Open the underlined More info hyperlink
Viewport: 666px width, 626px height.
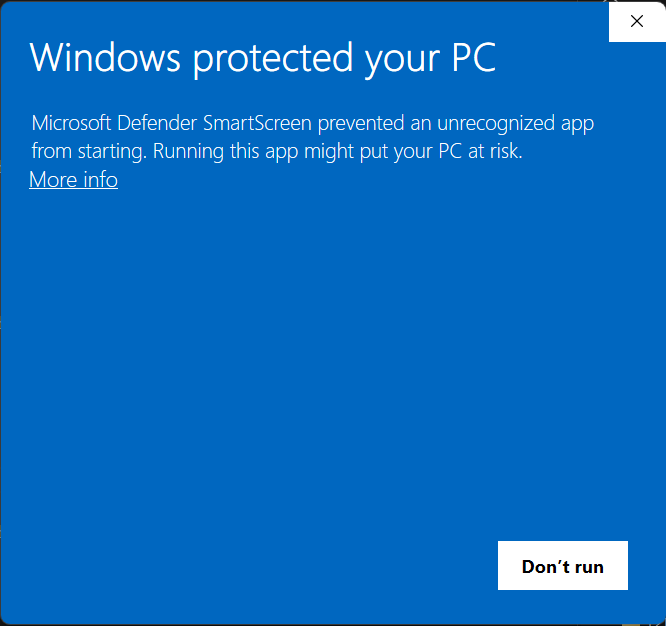[x=73, y=180]
